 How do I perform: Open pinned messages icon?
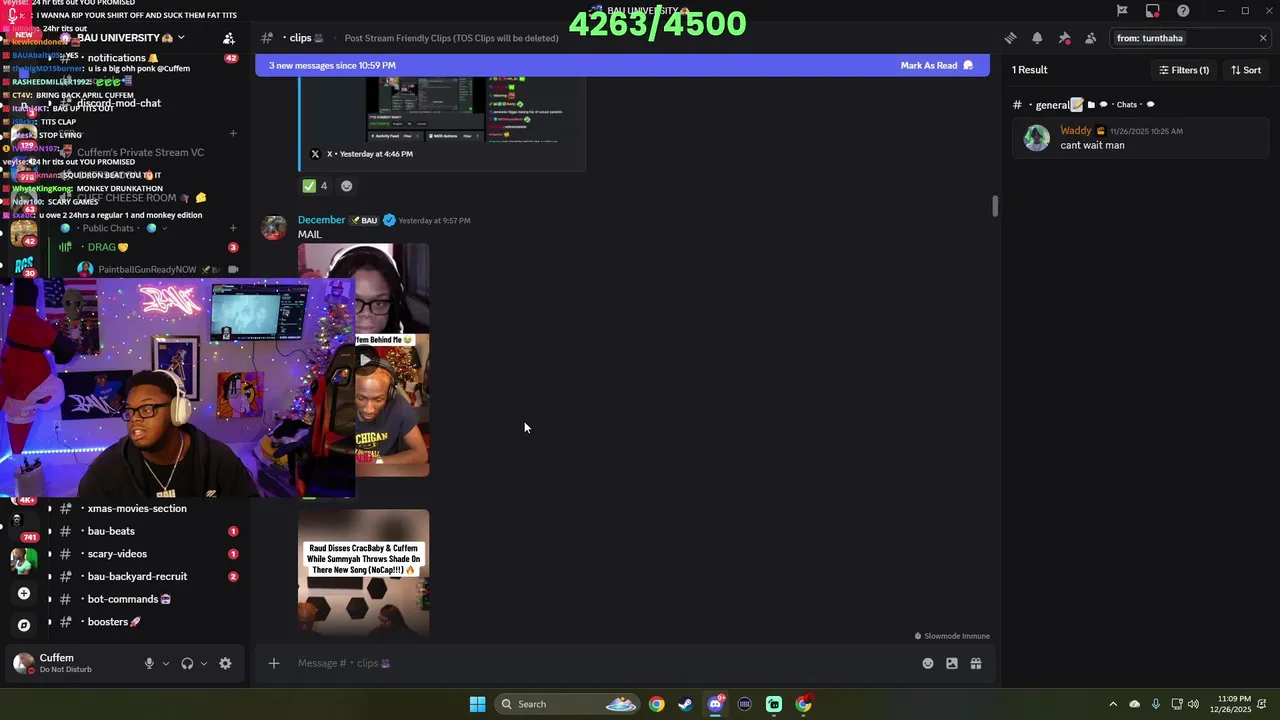[1064, 38]
